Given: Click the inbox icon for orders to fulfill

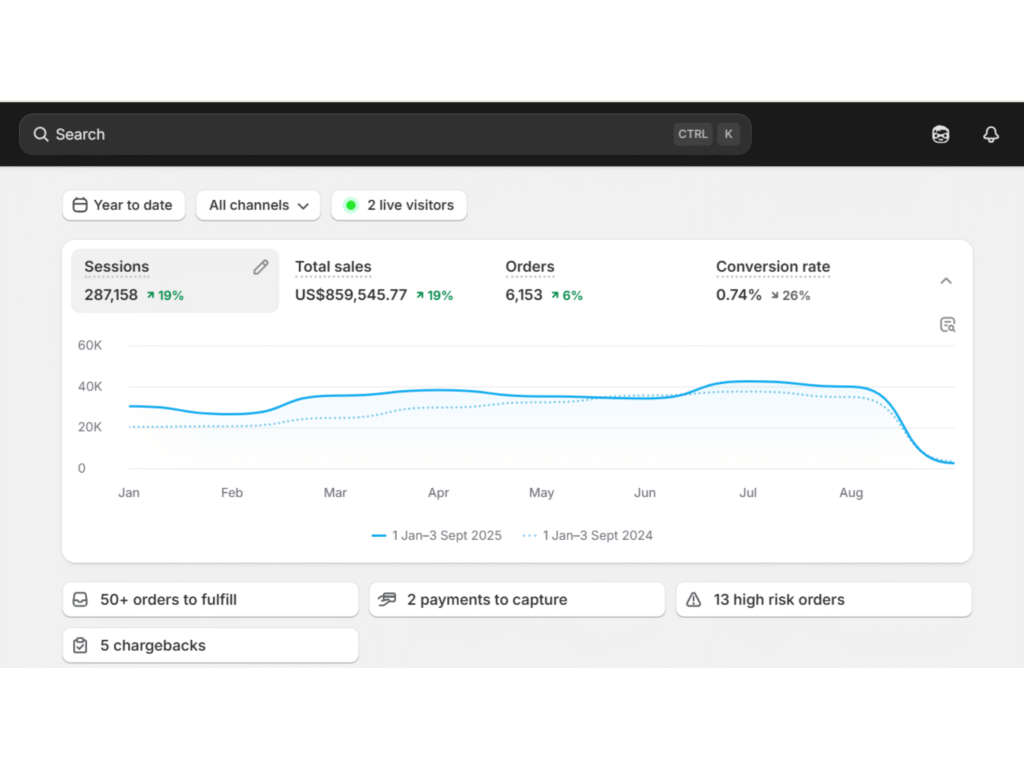Looking at the screenshot, I should click(x=81, y=600).
